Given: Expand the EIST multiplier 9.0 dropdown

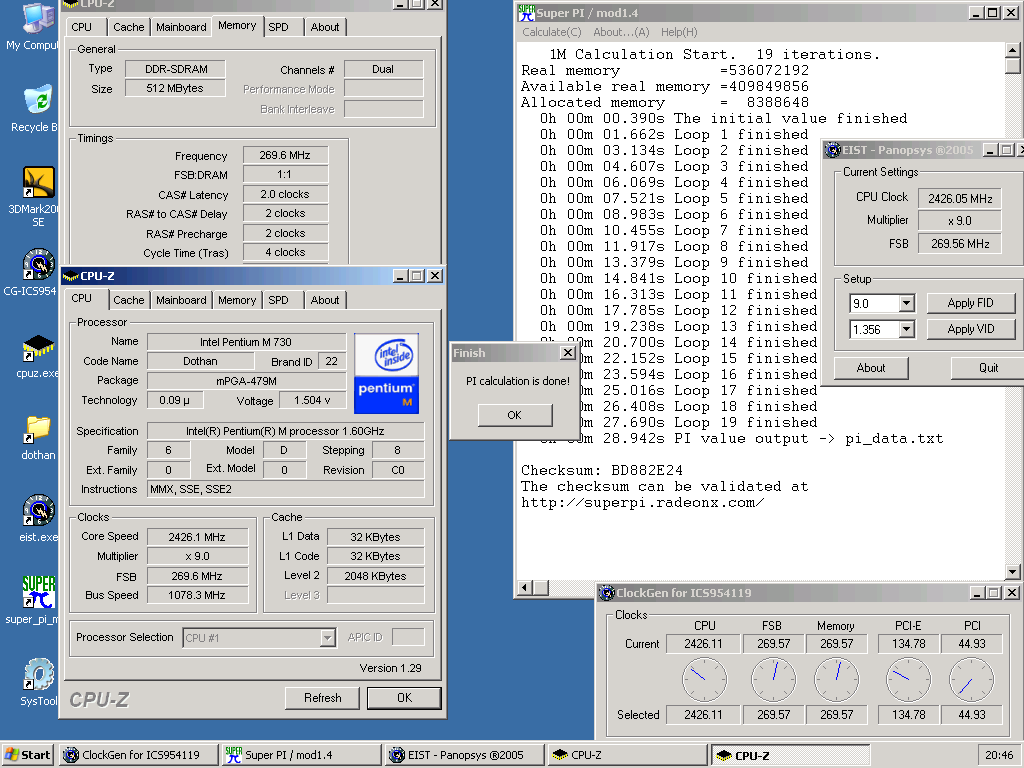Looking at the screenshot, I should coord(906,304).
